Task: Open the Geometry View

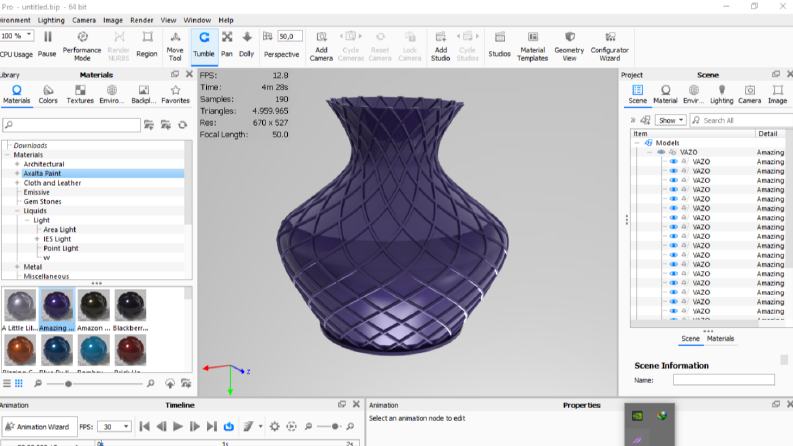Action: tap(569, 46)
